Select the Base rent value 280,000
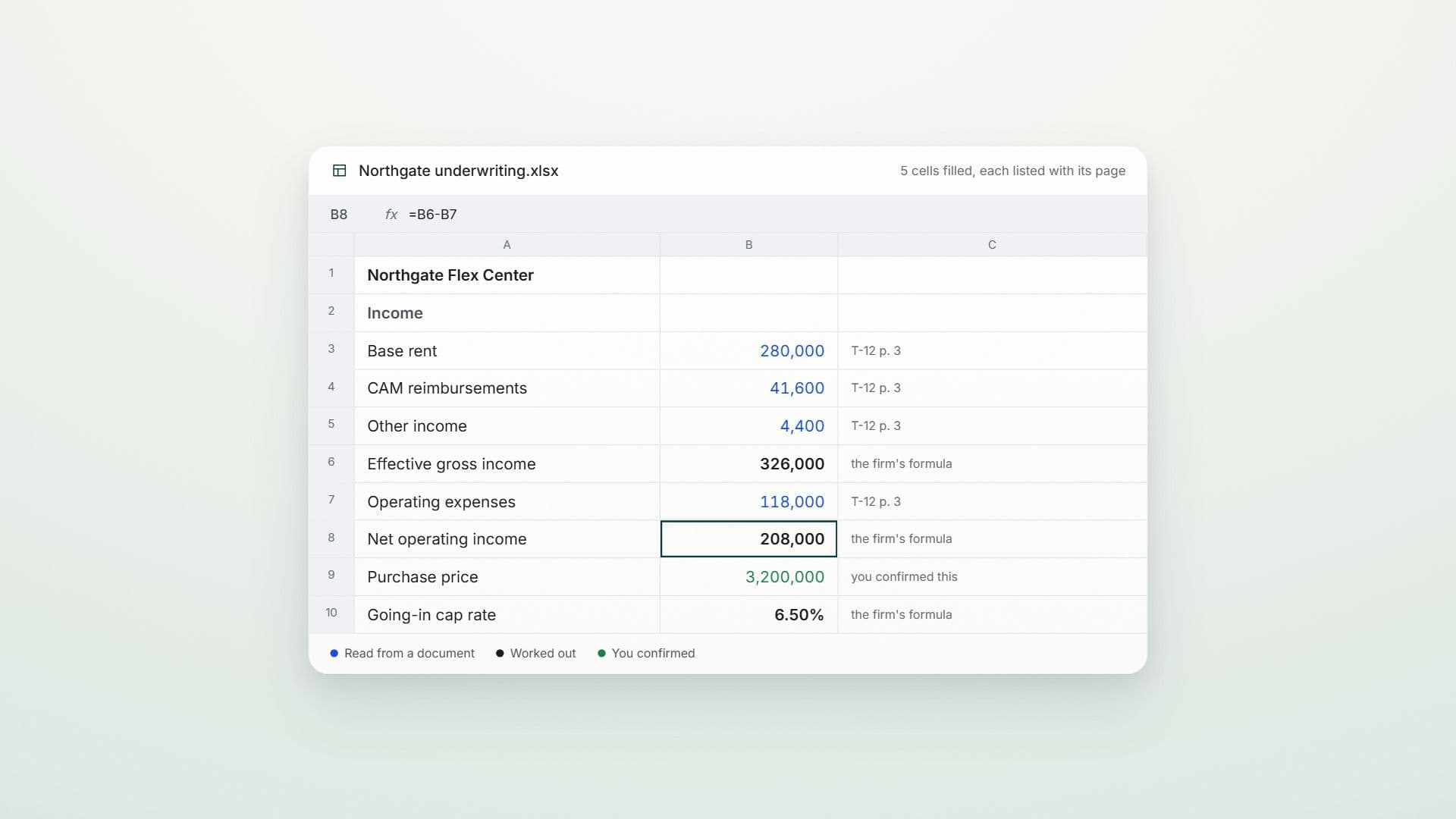This screenshot has width=1456, height=819. (x=748, y=351)
